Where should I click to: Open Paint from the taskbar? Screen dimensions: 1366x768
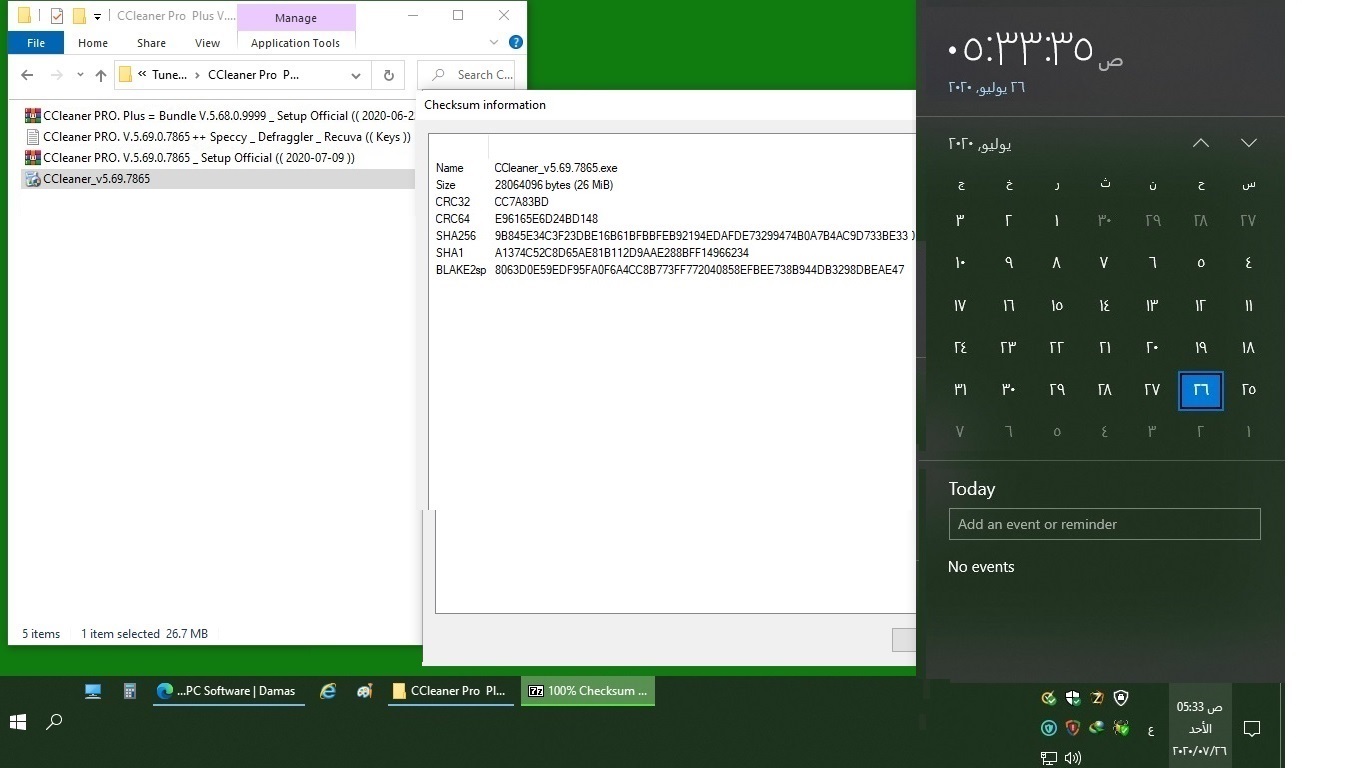365,691
